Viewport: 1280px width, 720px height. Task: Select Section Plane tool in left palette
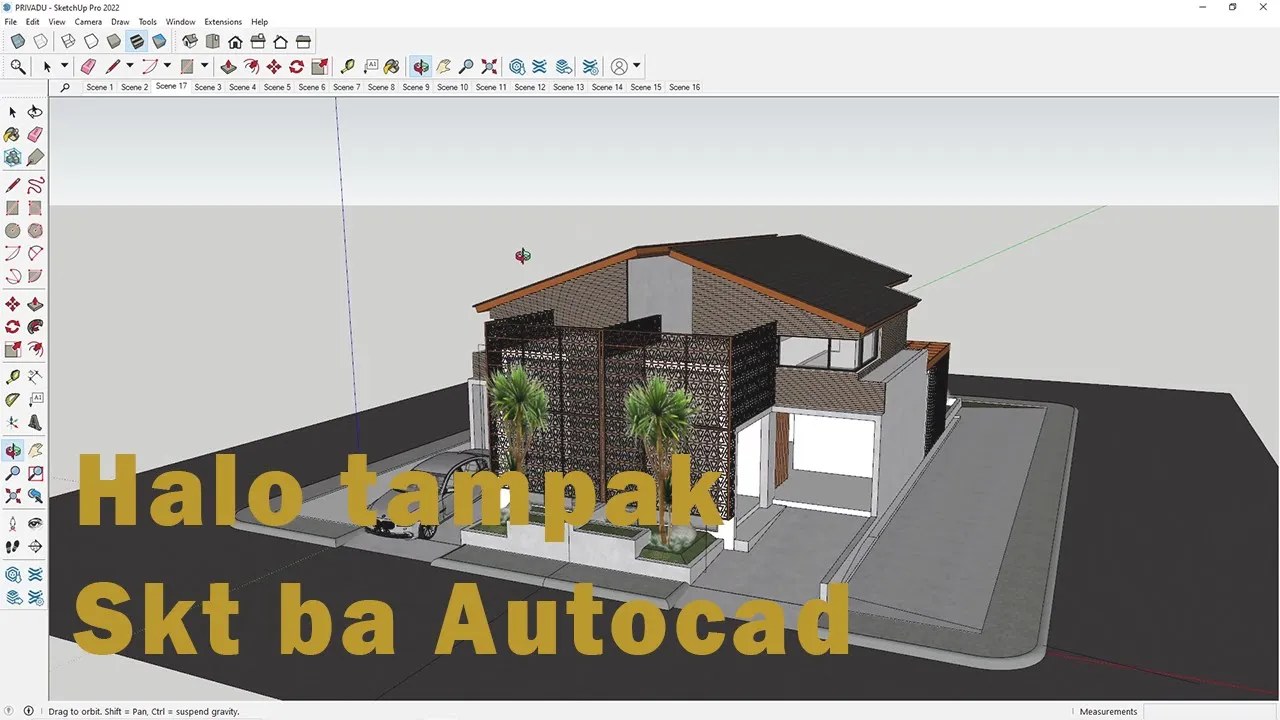click(35, 547)
